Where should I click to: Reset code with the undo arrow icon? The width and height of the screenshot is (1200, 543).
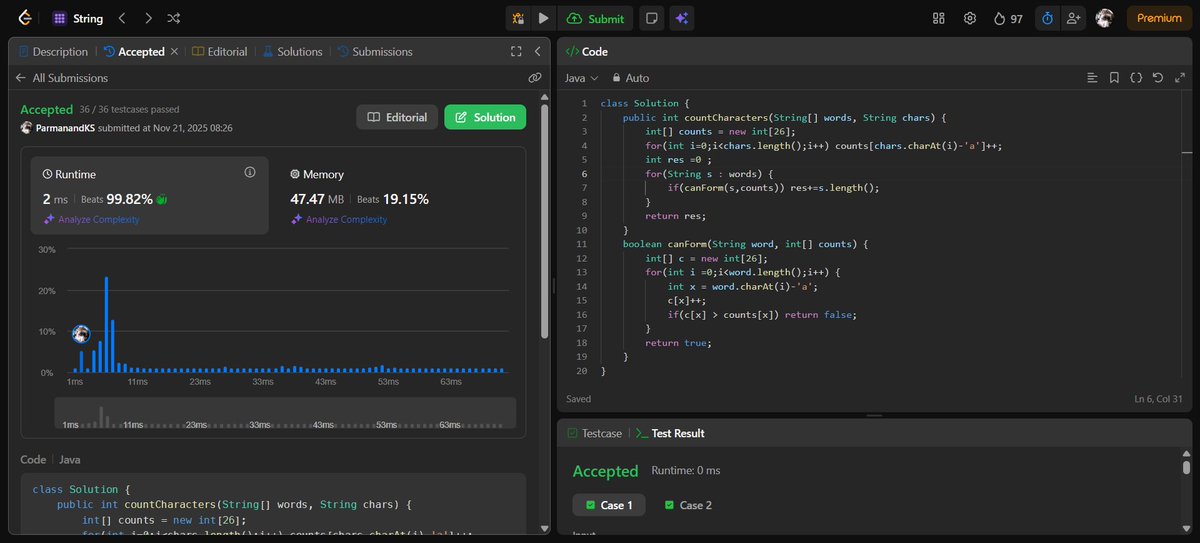tap(1158, 77)
